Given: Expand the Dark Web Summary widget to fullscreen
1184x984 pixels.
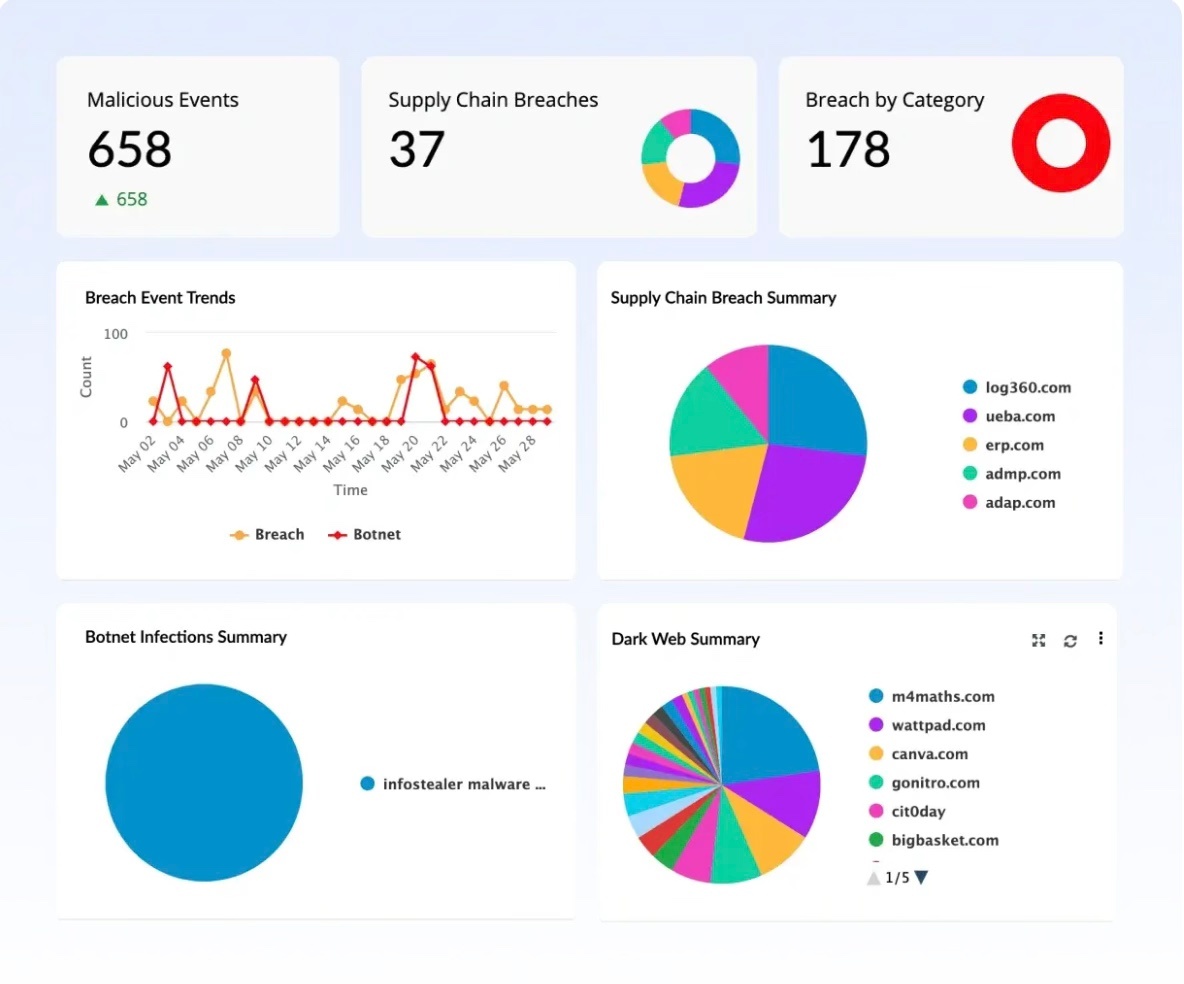Looking at the screenshot, I should point(1038,640).
